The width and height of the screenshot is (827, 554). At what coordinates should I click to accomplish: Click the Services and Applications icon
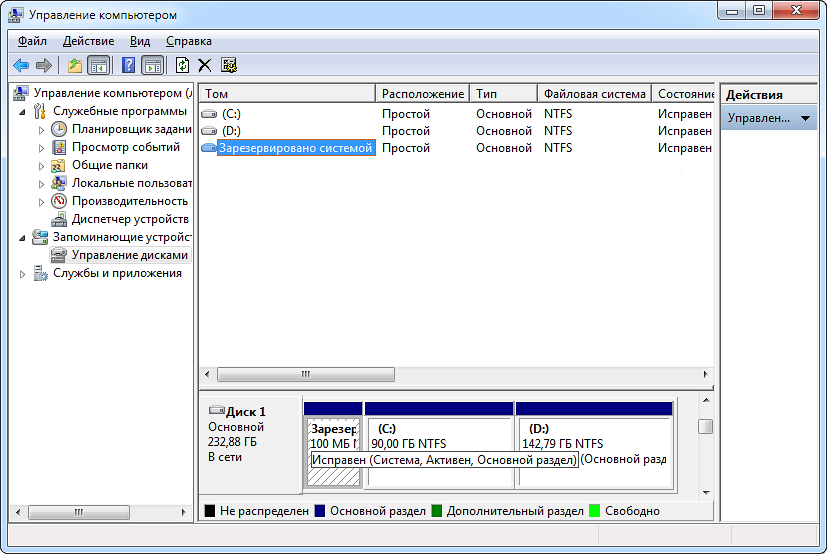click(x=40, y=273)
